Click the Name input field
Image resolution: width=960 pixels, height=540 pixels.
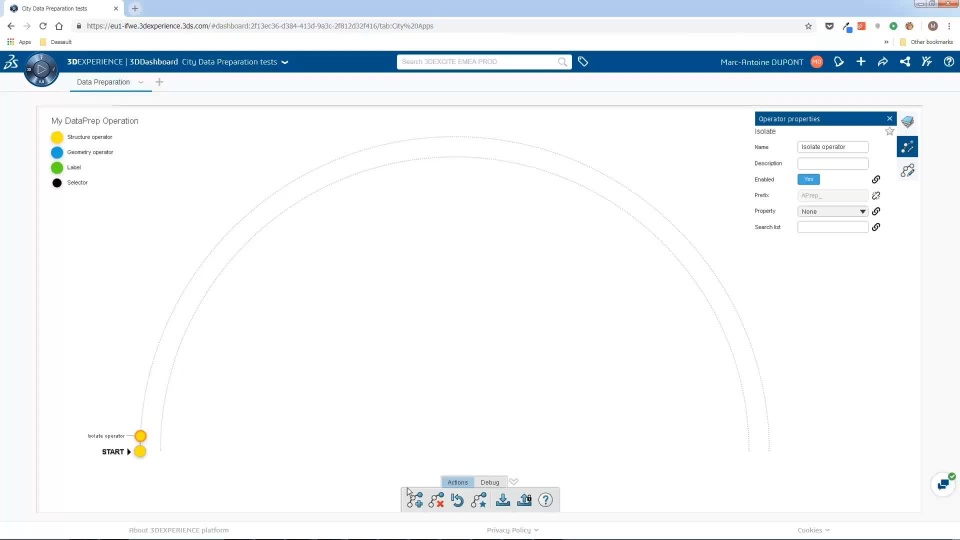pyautogui.click(x=833, y=147)
